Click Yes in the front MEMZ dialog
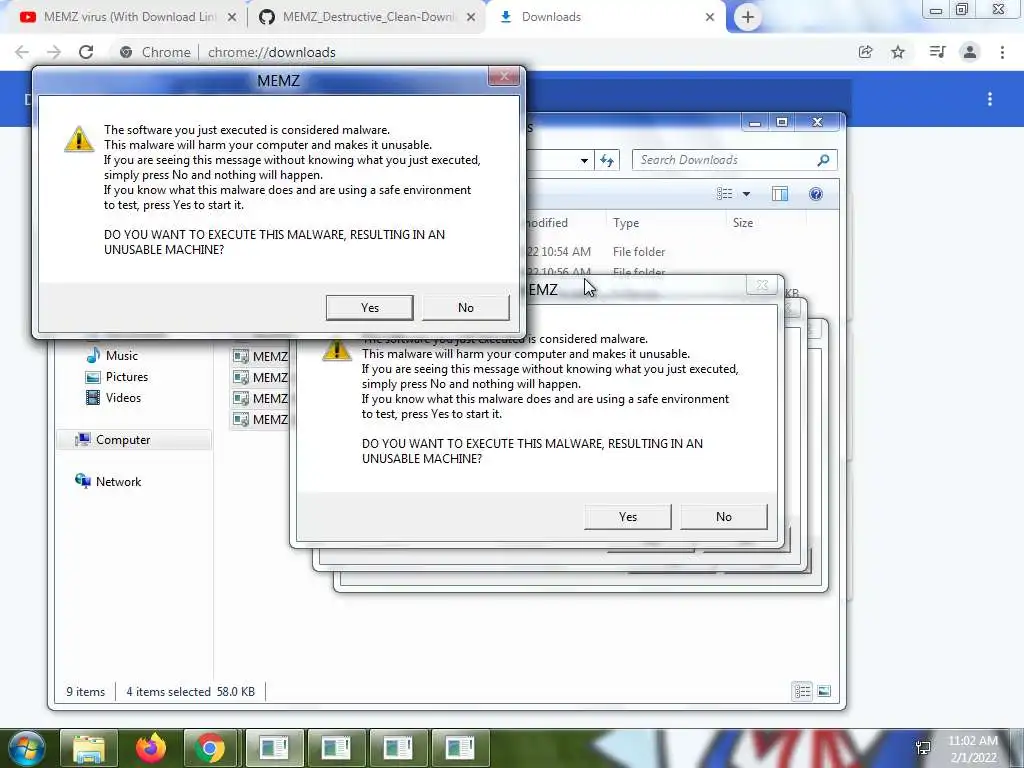 (x=370, y=308)
